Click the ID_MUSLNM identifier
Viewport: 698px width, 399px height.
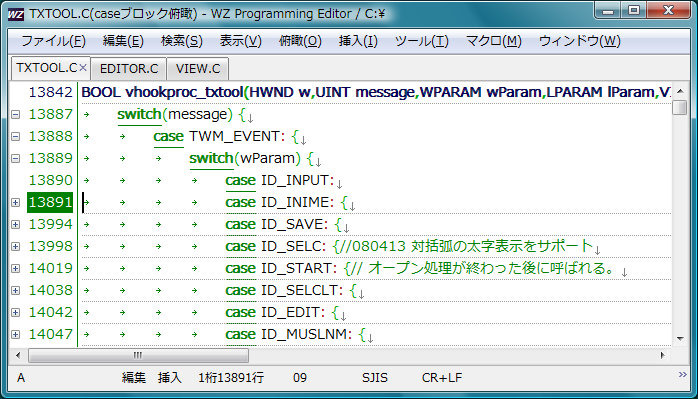[x=304, y=334]
